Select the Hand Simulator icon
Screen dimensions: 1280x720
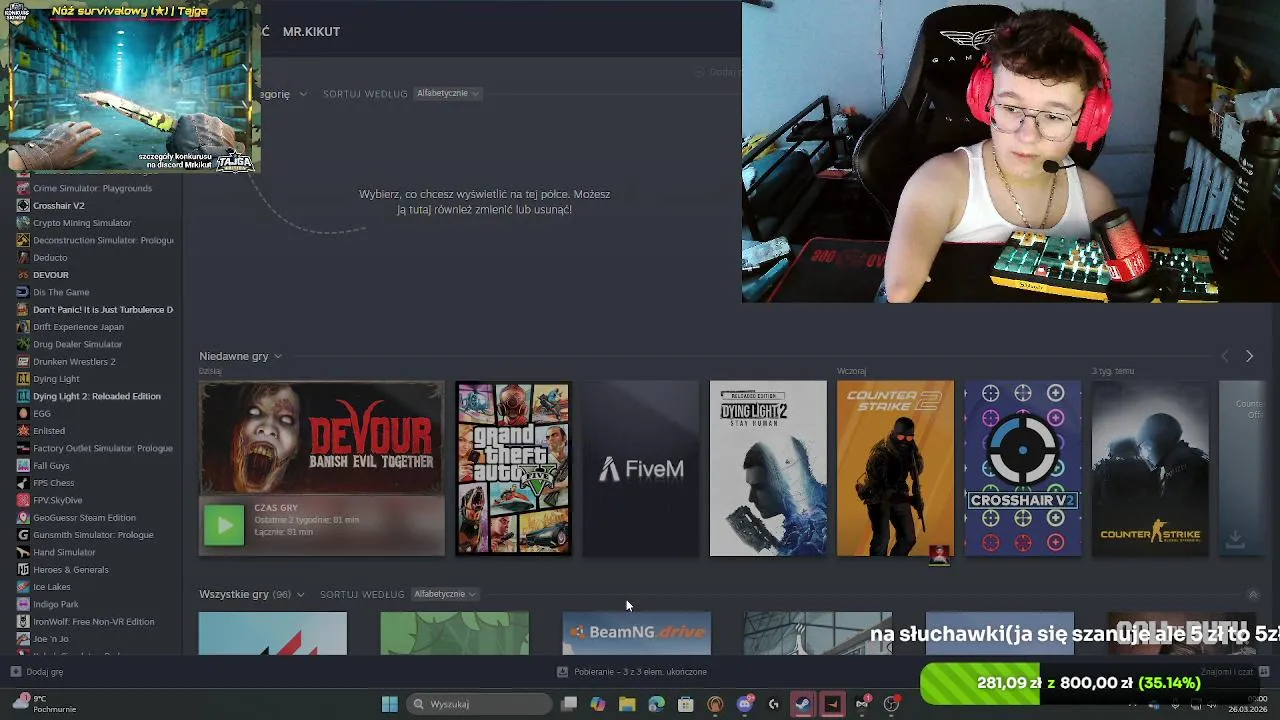pyautogui.click(x=23, y=552)
